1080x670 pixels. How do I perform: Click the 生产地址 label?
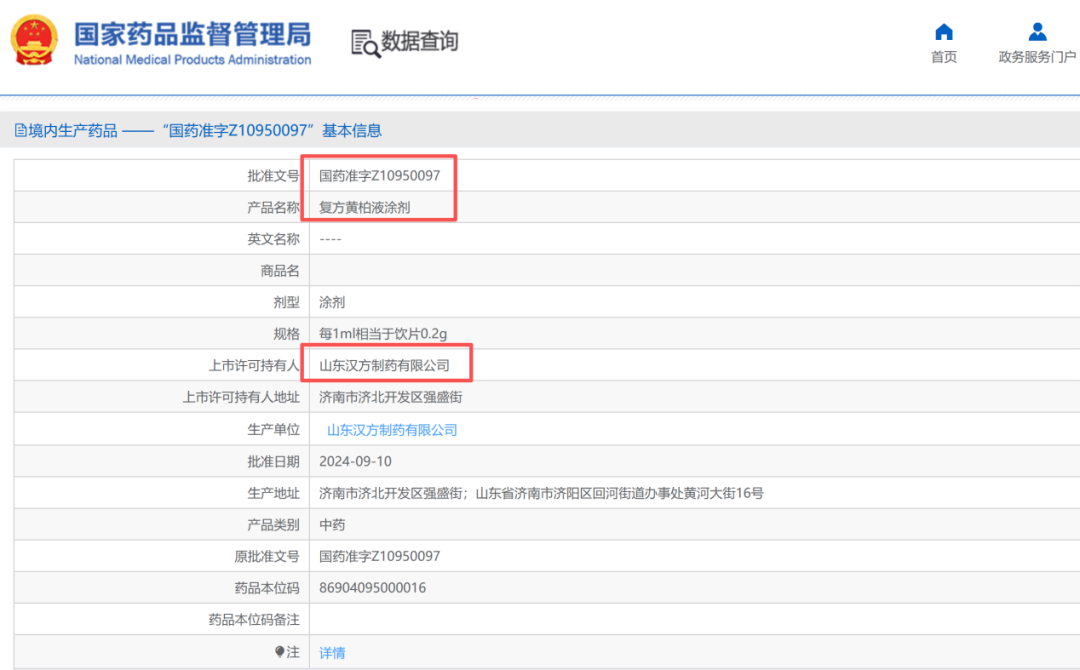(273, 493)
